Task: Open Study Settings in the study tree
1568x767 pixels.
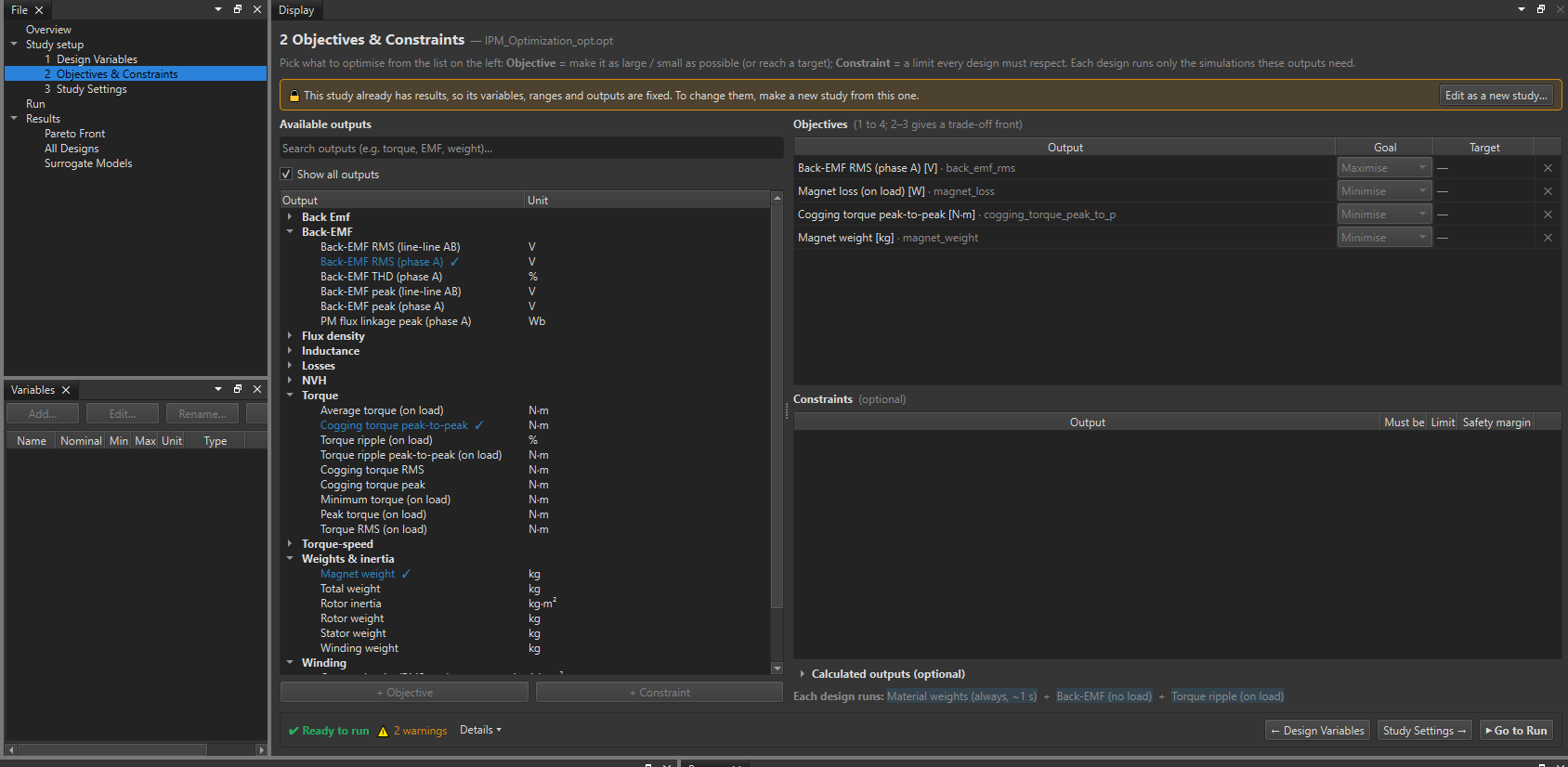Action: tap(91, 89)
